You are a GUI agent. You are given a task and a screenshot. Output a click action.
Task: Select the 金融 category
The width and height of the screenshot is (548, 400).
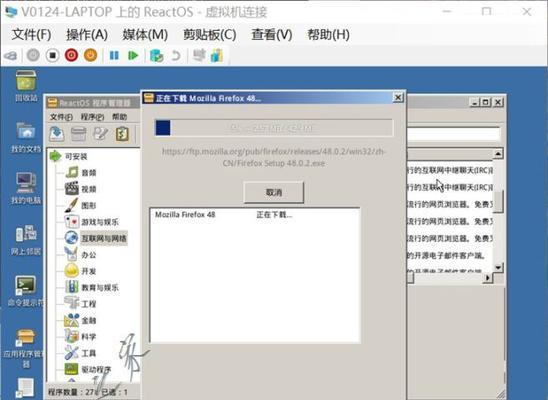88,320
